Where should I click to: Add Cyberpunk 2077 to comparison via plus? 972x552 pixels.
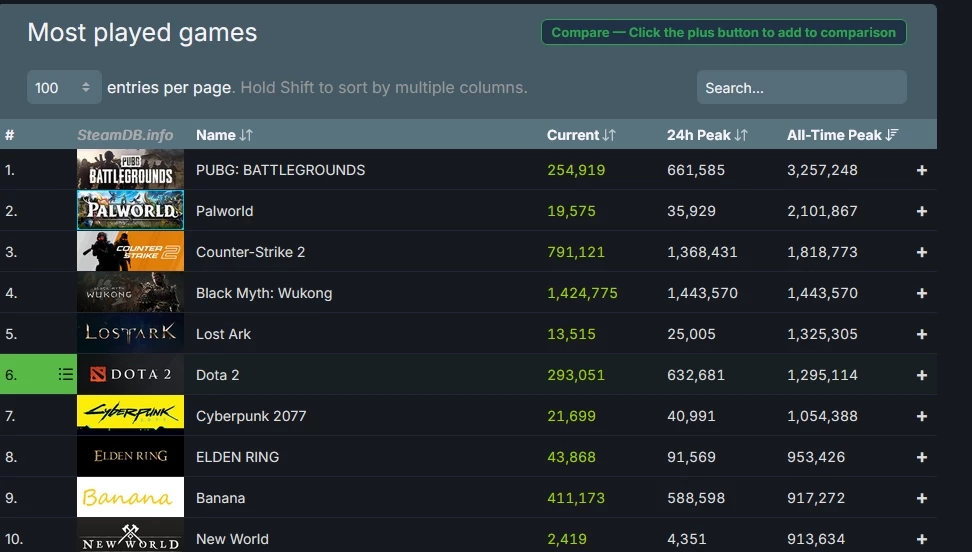click(x=921, y=416)
